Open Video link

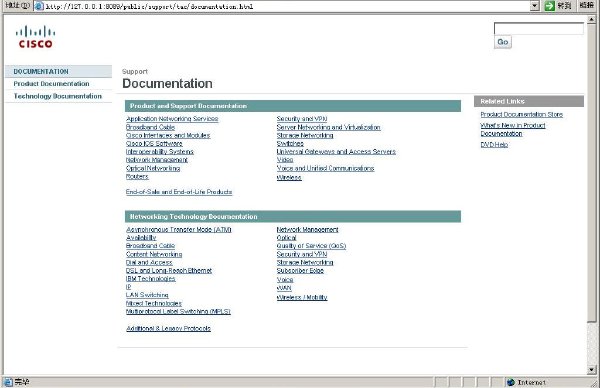click(x=285, y=160)
